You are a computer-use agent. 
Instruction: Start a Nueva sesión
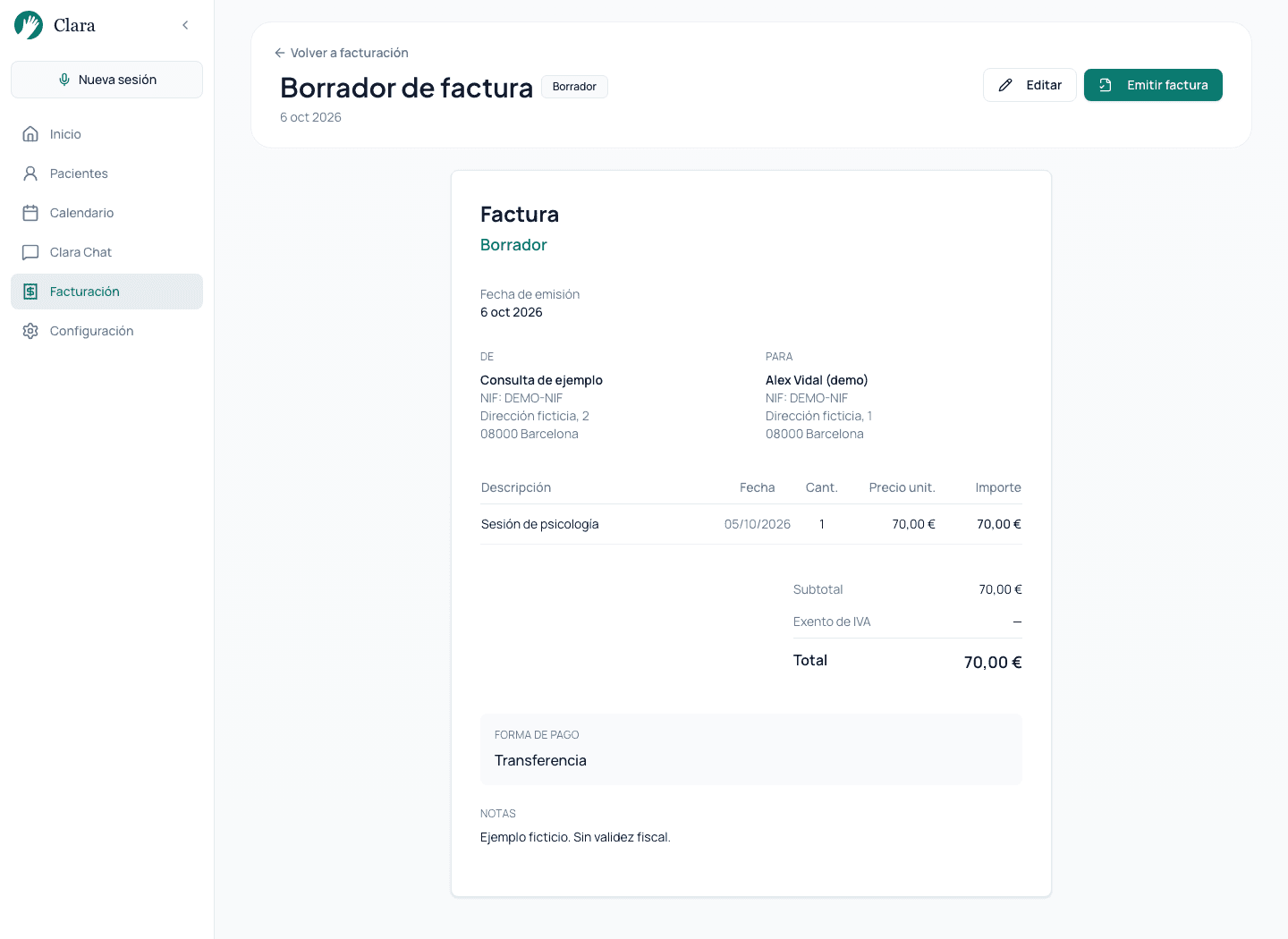(106, 80)
